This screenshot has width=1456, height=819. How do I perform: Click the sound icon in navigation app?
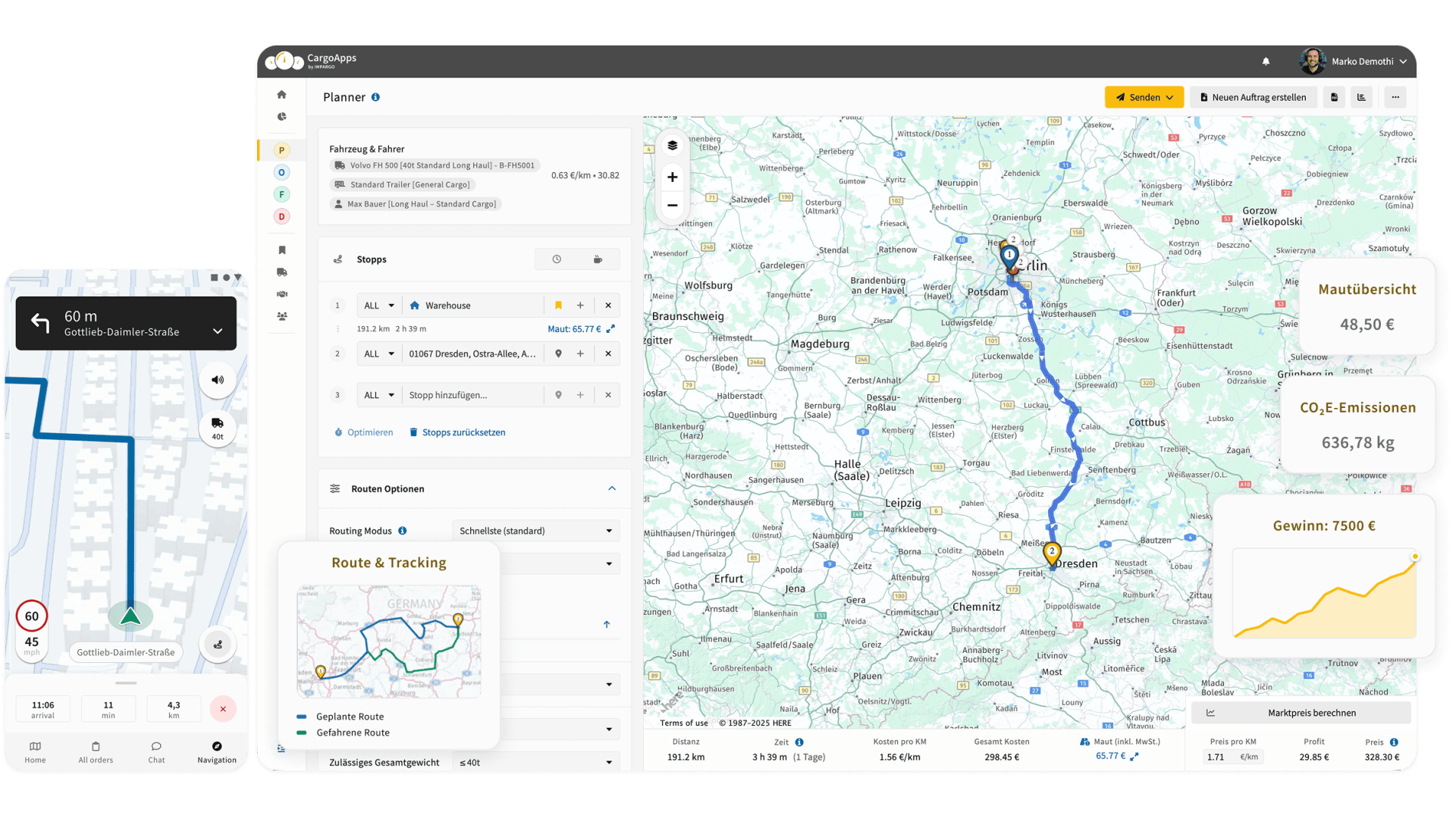coord(218,380)
